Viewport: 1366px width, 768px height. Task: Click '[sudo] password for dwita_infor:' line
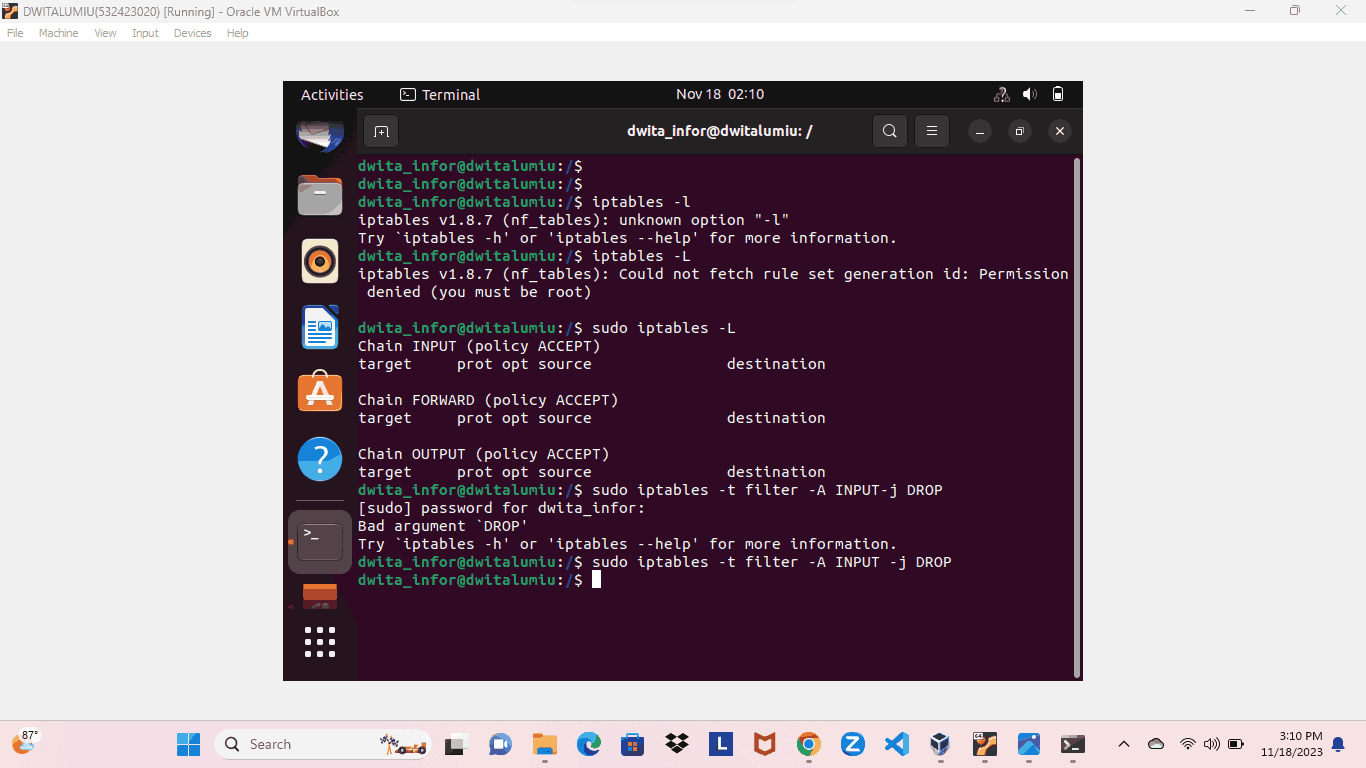[x=502, y=508]
